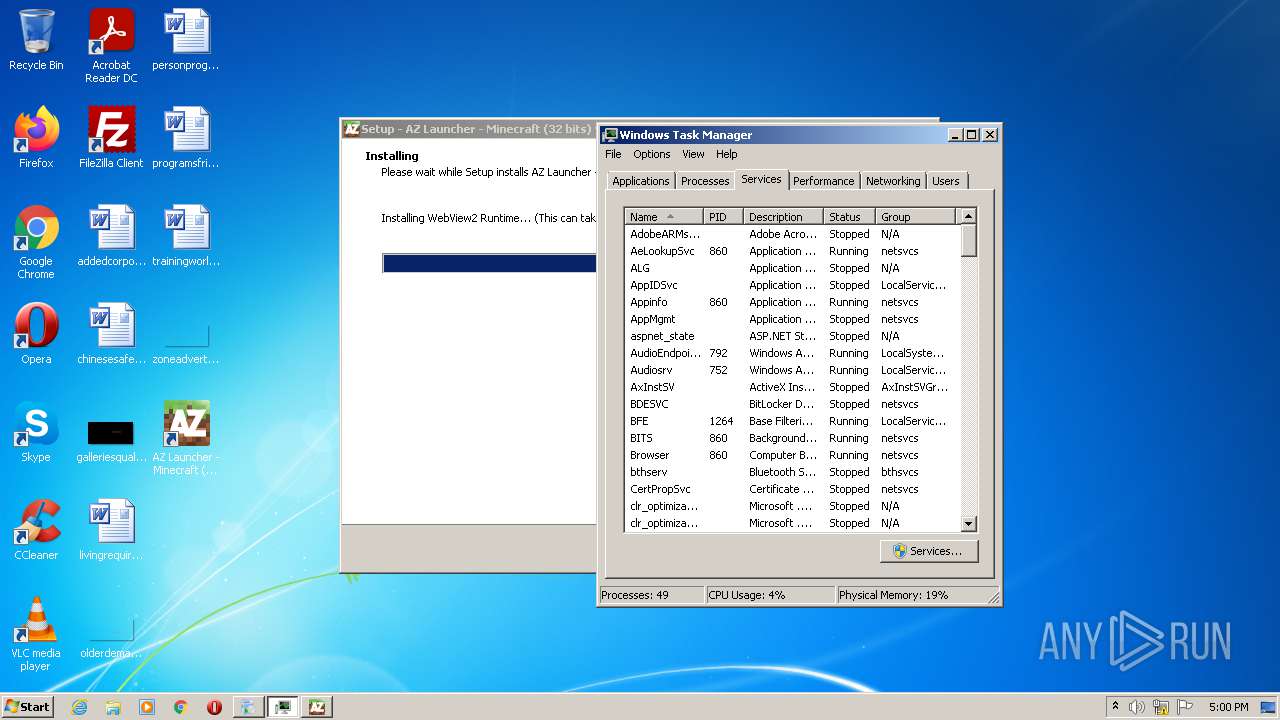Screen dimensions: 1280x720
Task: Click the services list scroll up arrow
Action: click(x=968, y=216)
